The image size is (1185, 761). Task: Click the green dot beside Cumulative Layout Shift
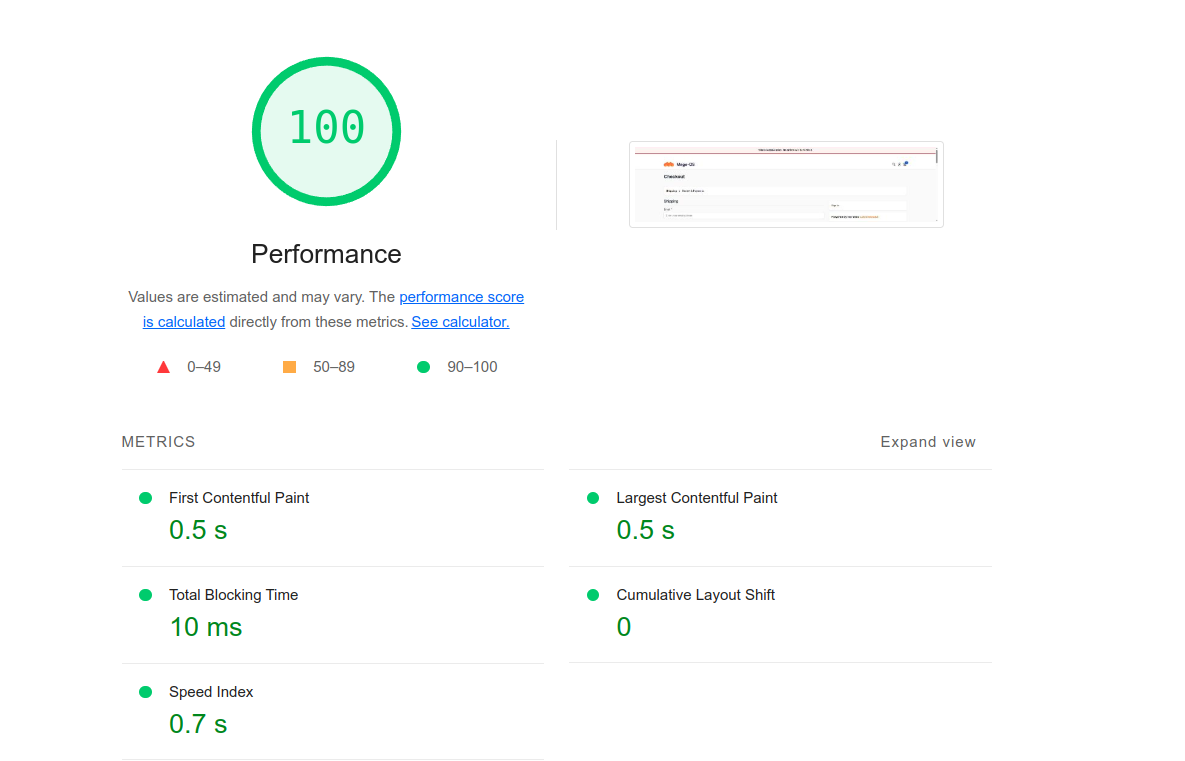point(593,595)
